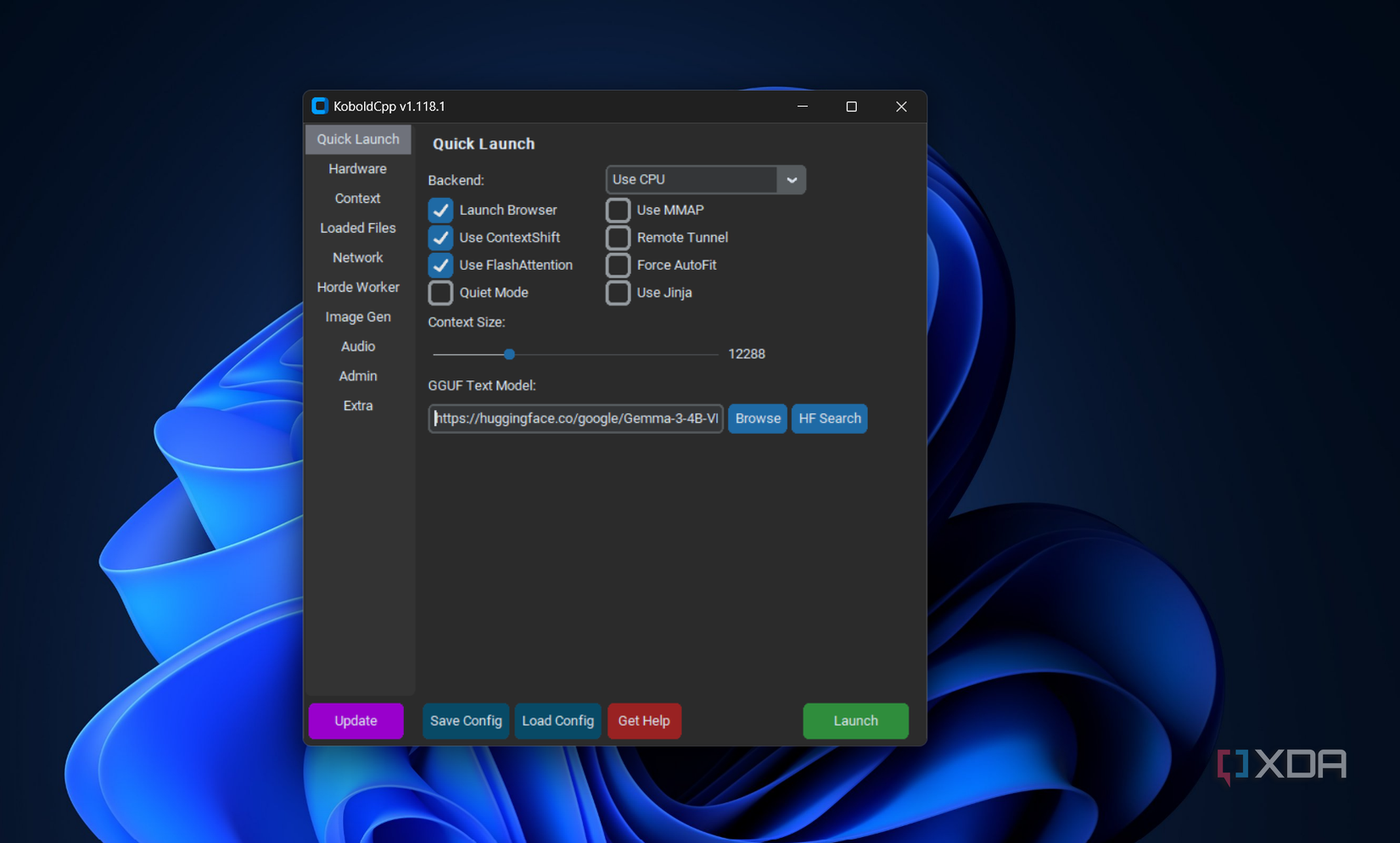Turn off Use FlashAttention

pyautogui.click(x=440, y=265)
